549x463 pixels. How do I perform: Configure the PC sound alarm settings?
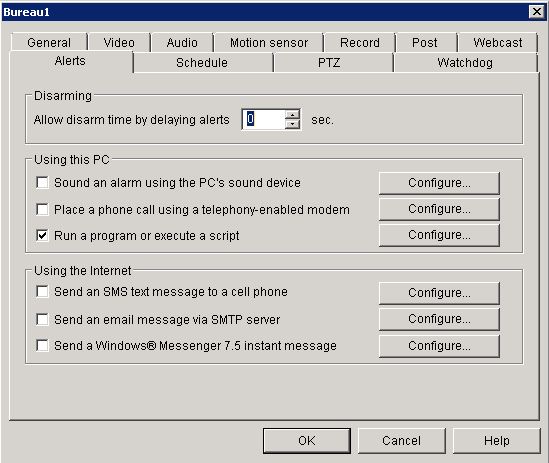pos(439,183)
